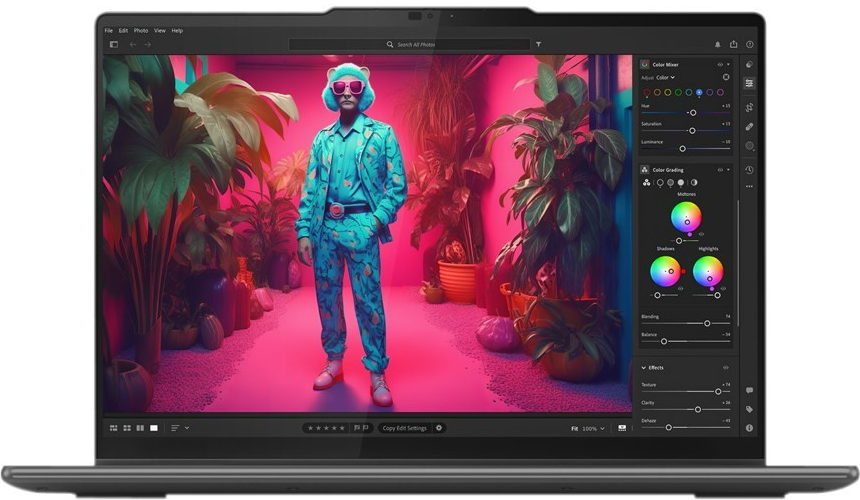This screenshot has height=500, width=860.
Task: Select the Edit sliders panel icon
Action: tap(749, 83)
